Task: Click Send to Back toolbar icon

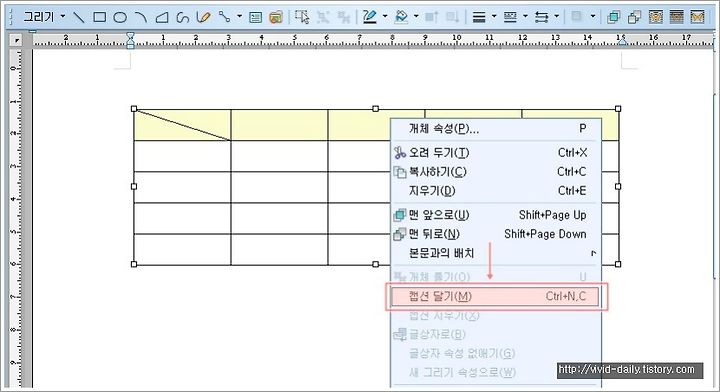Action: 634,17
